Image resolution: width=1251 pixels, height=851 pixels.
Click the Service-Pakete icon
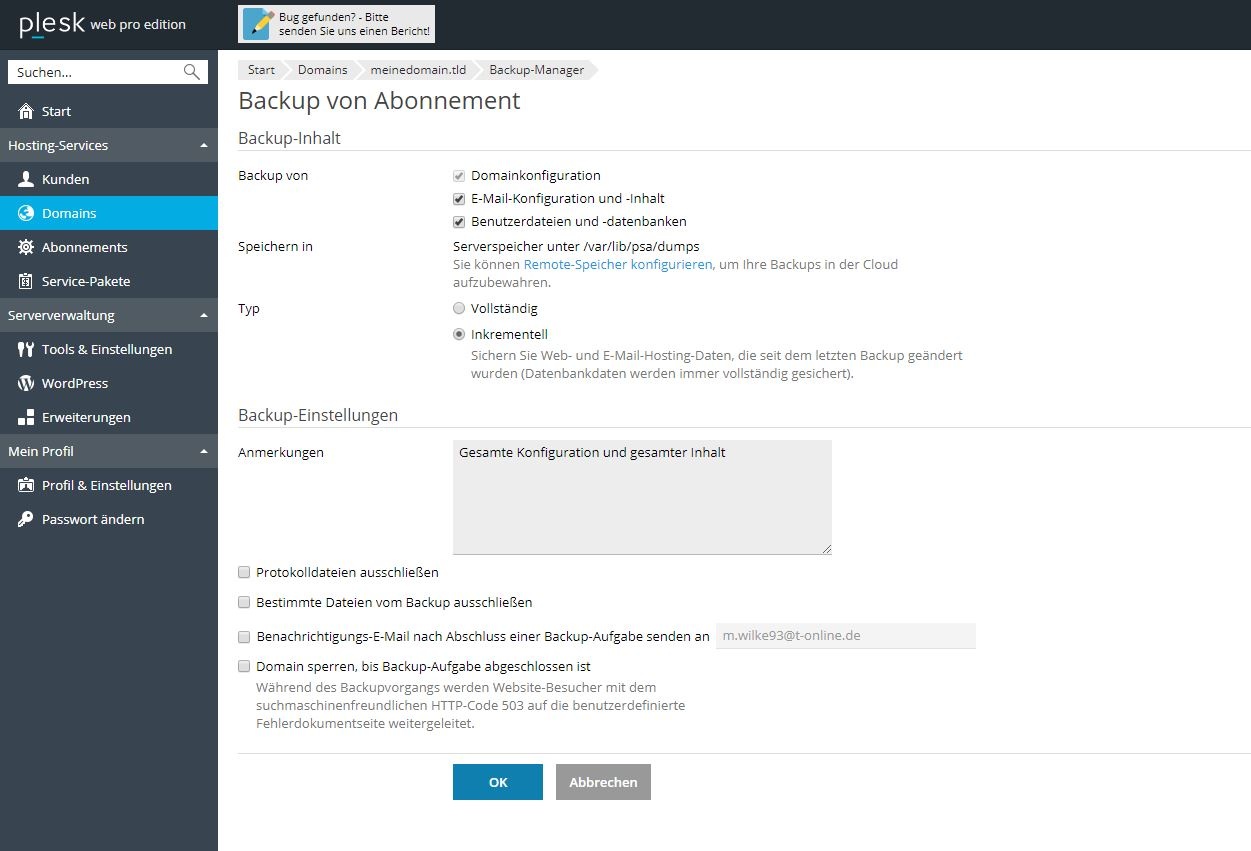click(26, 281)
